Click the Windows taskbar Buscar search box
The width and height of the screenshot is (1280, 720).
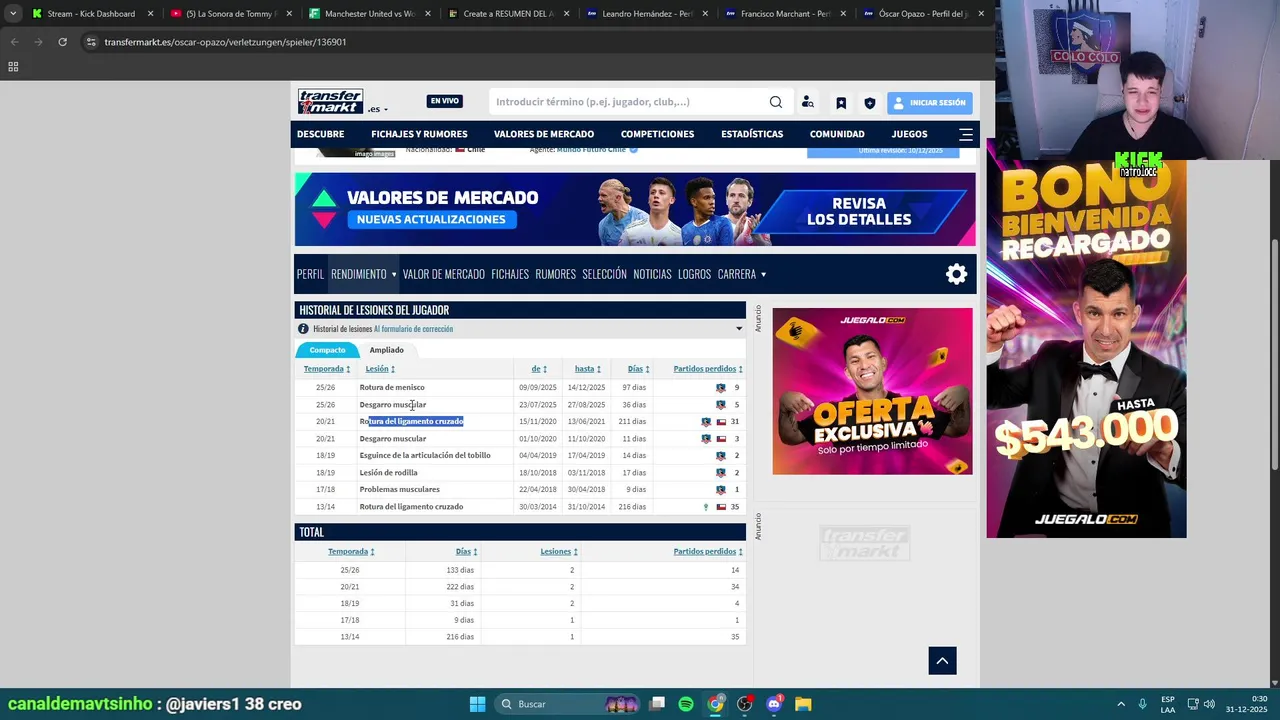566,704
